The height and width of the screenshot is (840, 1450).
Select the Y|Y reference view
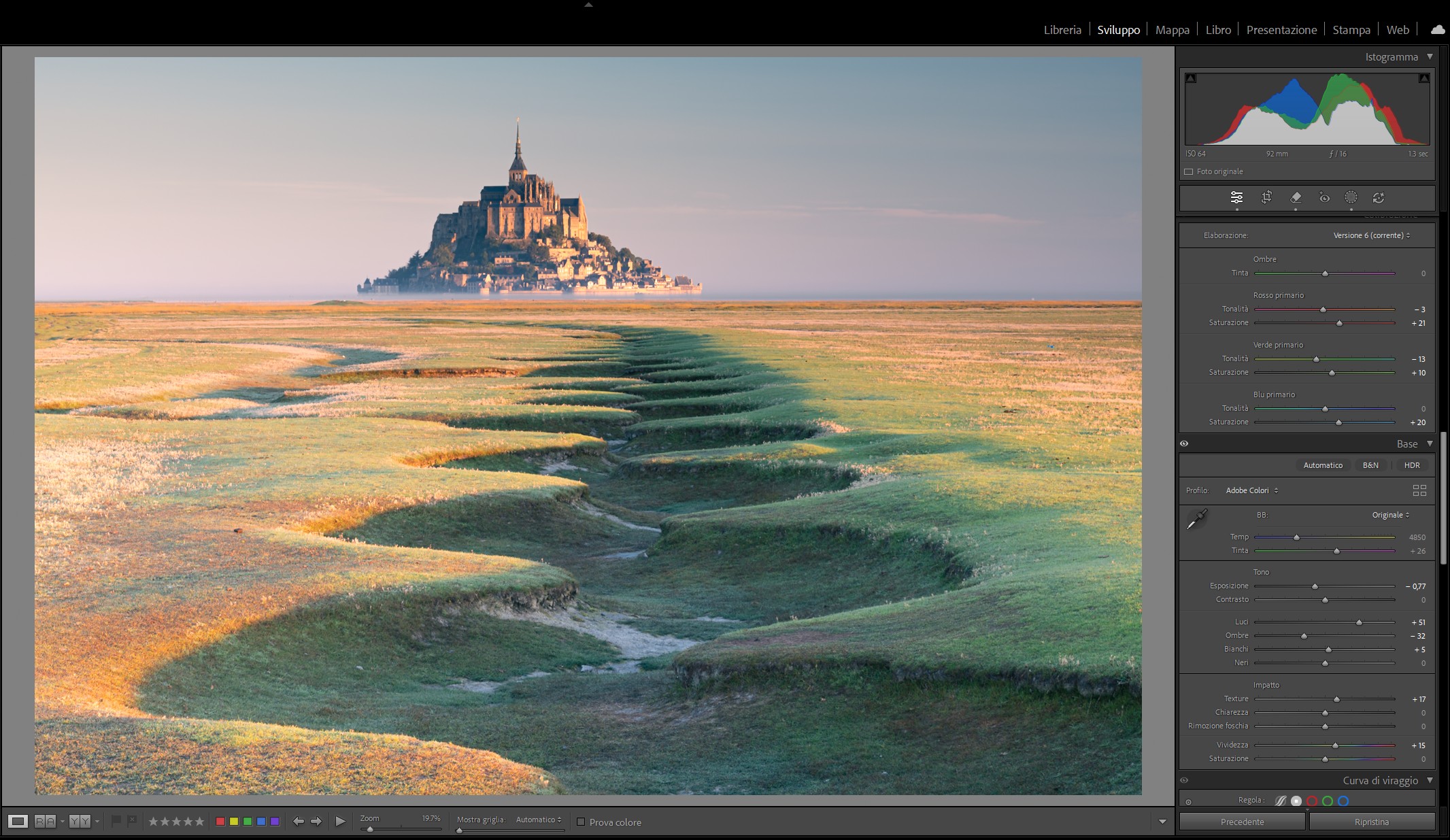point(80,822)
